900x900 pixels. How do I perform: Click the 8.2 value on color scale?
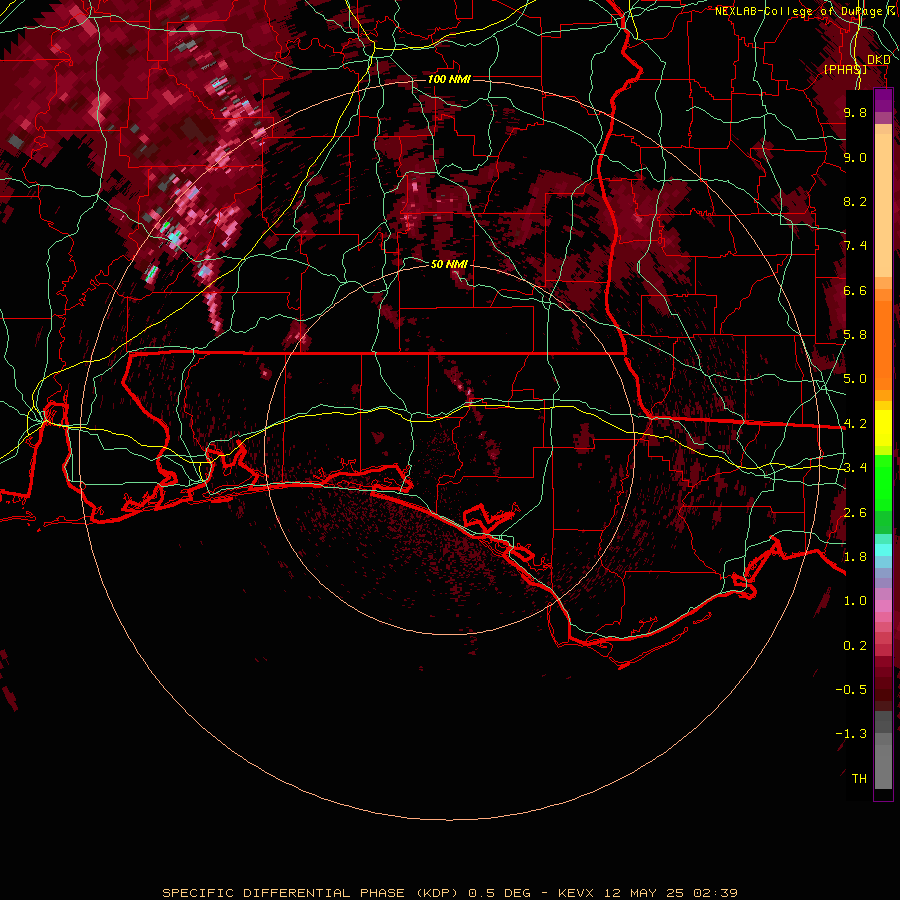coord(855,201)
